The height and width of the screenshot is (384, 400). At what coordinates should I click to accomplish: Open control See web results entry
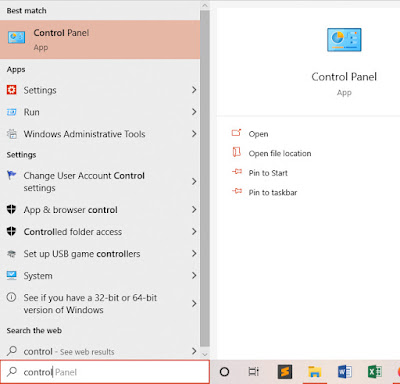pos(100,351)
